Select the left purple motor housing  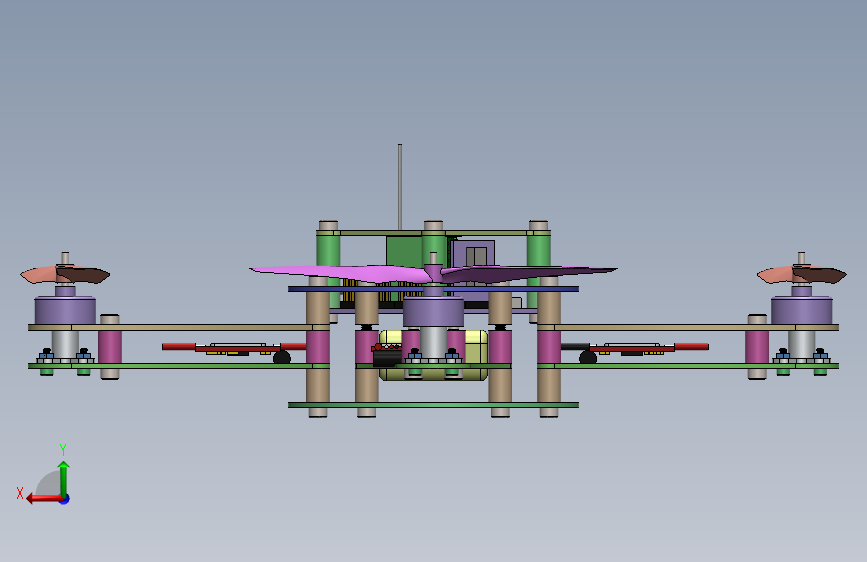pyautogui.click(x=65, y=310)
